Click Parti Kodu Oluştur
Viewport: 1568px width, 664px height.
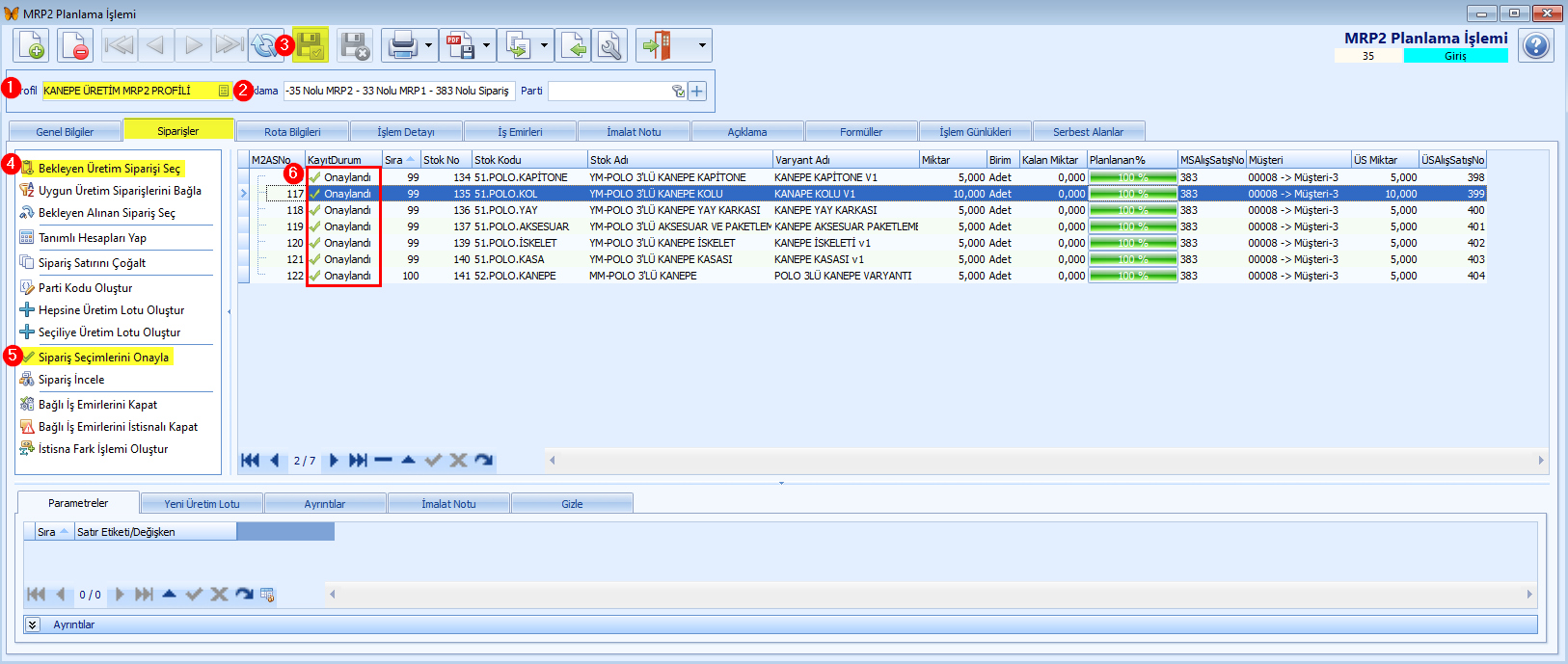click(x=85, y=288)
